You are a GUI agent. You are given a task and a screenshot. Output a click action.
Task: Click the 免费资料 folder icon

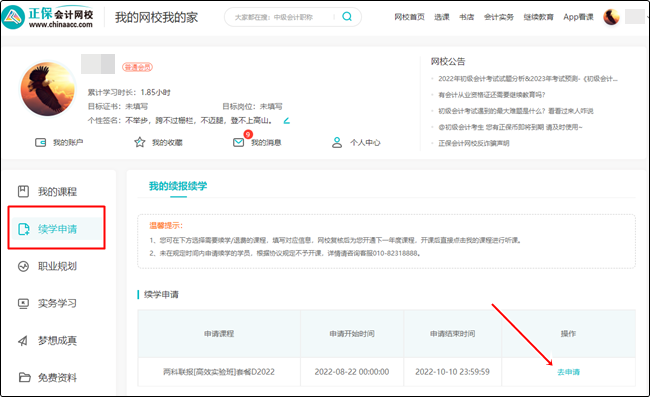pyautogui.click(x=24, y=378)
